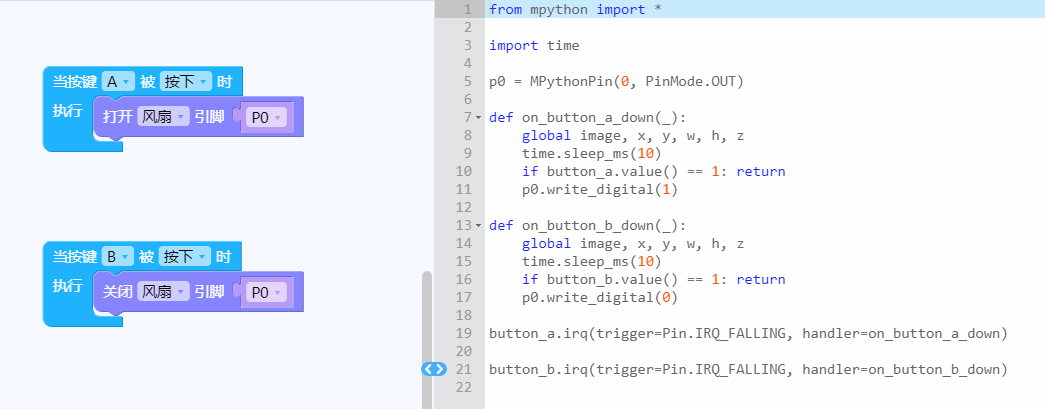Screen dimensions: 1045x409
Task: Open P0 pin dropdown in 关闭 block
Action: click(x=265, y=292)
